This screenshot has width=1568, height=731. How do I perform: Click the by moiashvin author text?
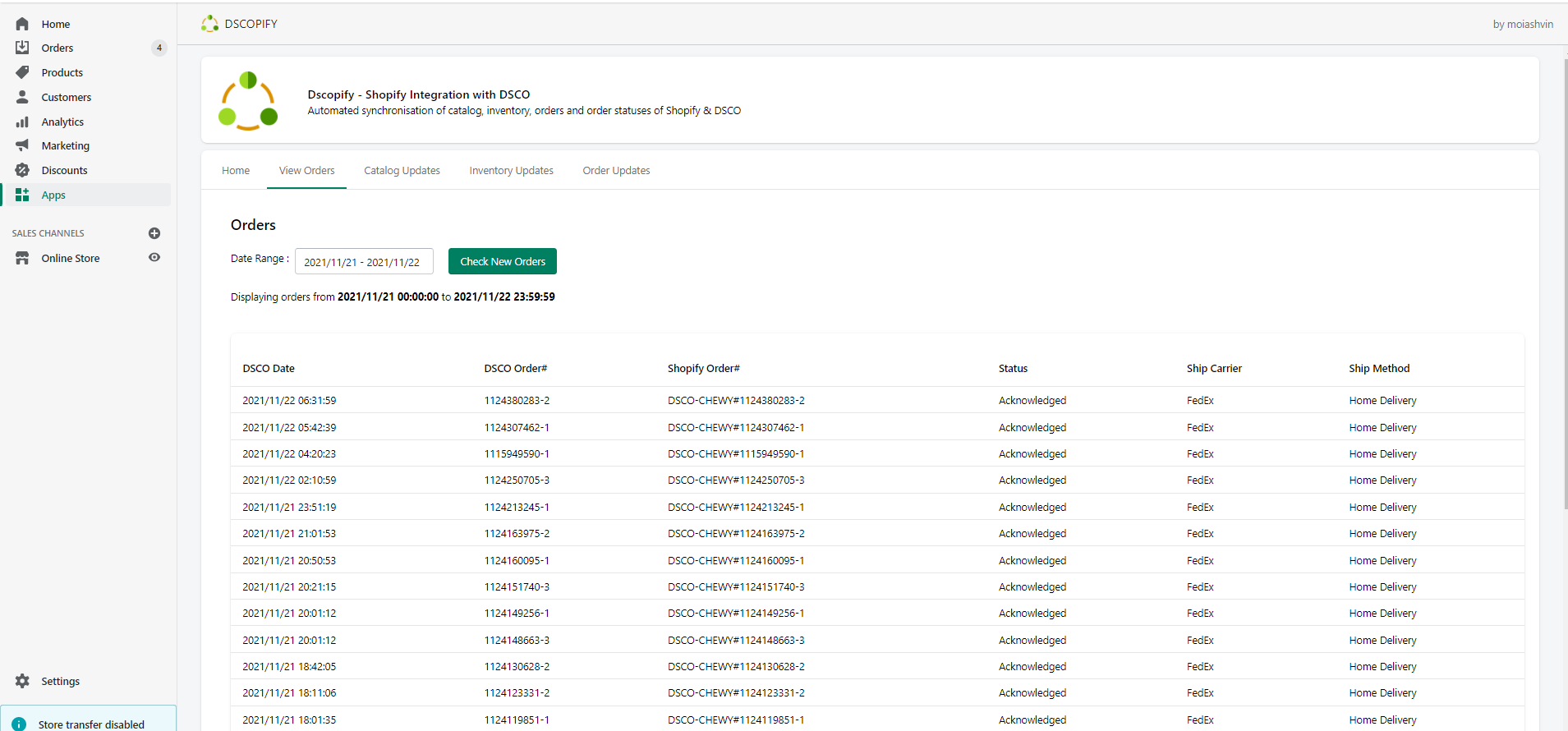(x=1523, y=24)
